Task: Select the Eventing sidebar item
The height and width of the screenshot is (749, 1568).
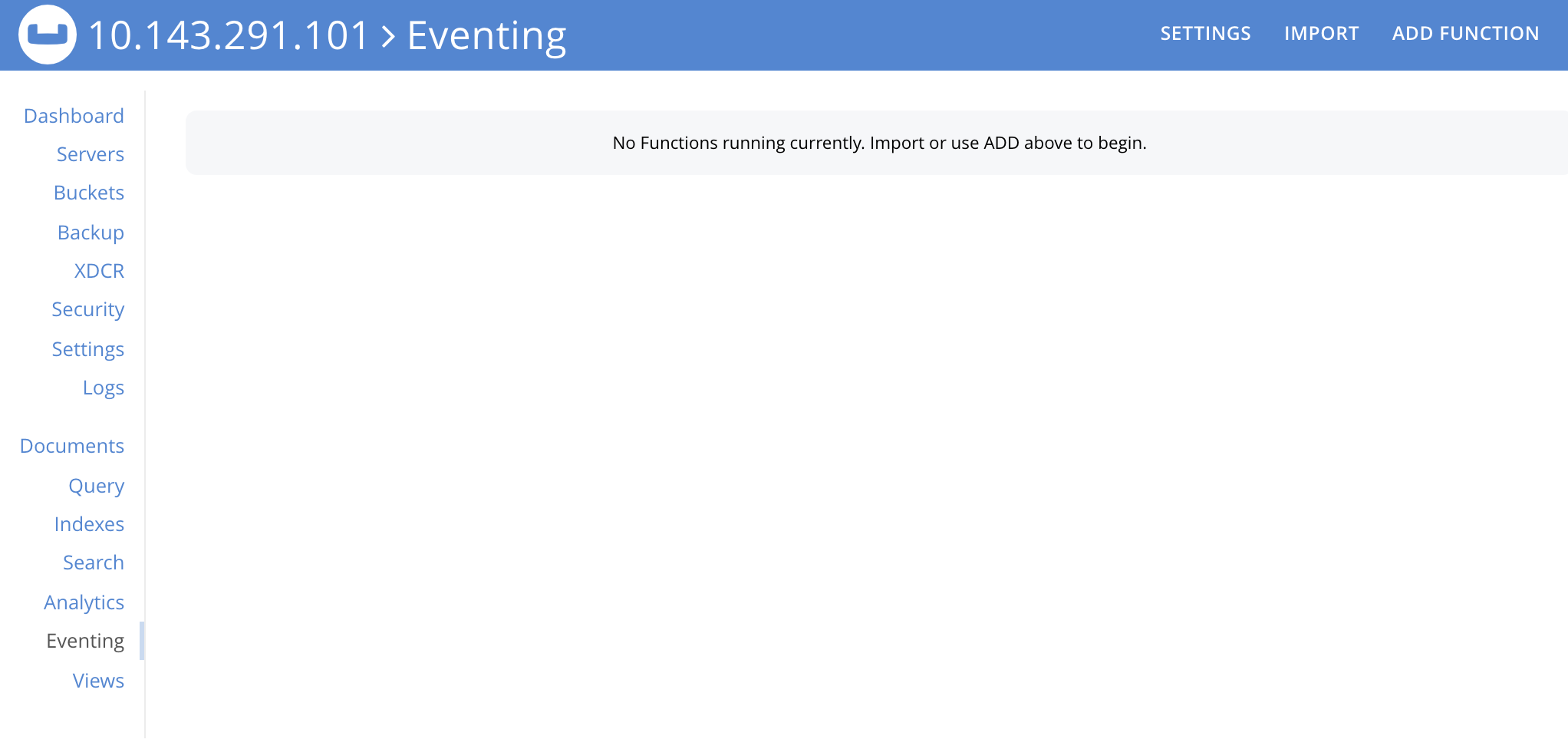Action: (x=84, y=641)
